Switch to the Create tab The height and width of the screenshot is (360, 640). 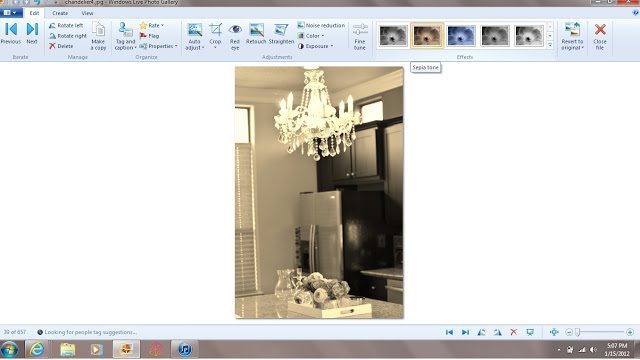pos(60,13)
